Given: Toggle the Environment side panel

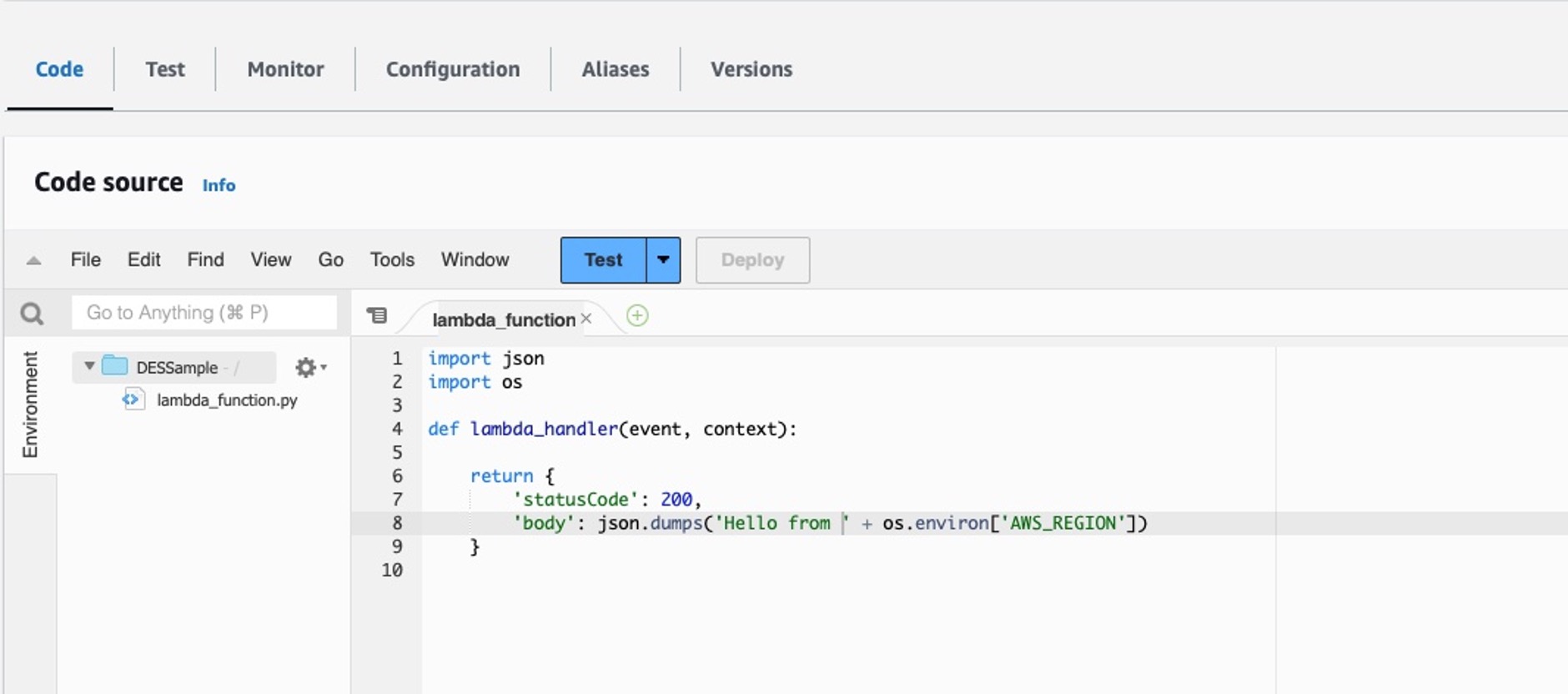Looking at the screenshot, I should point(30,405).
